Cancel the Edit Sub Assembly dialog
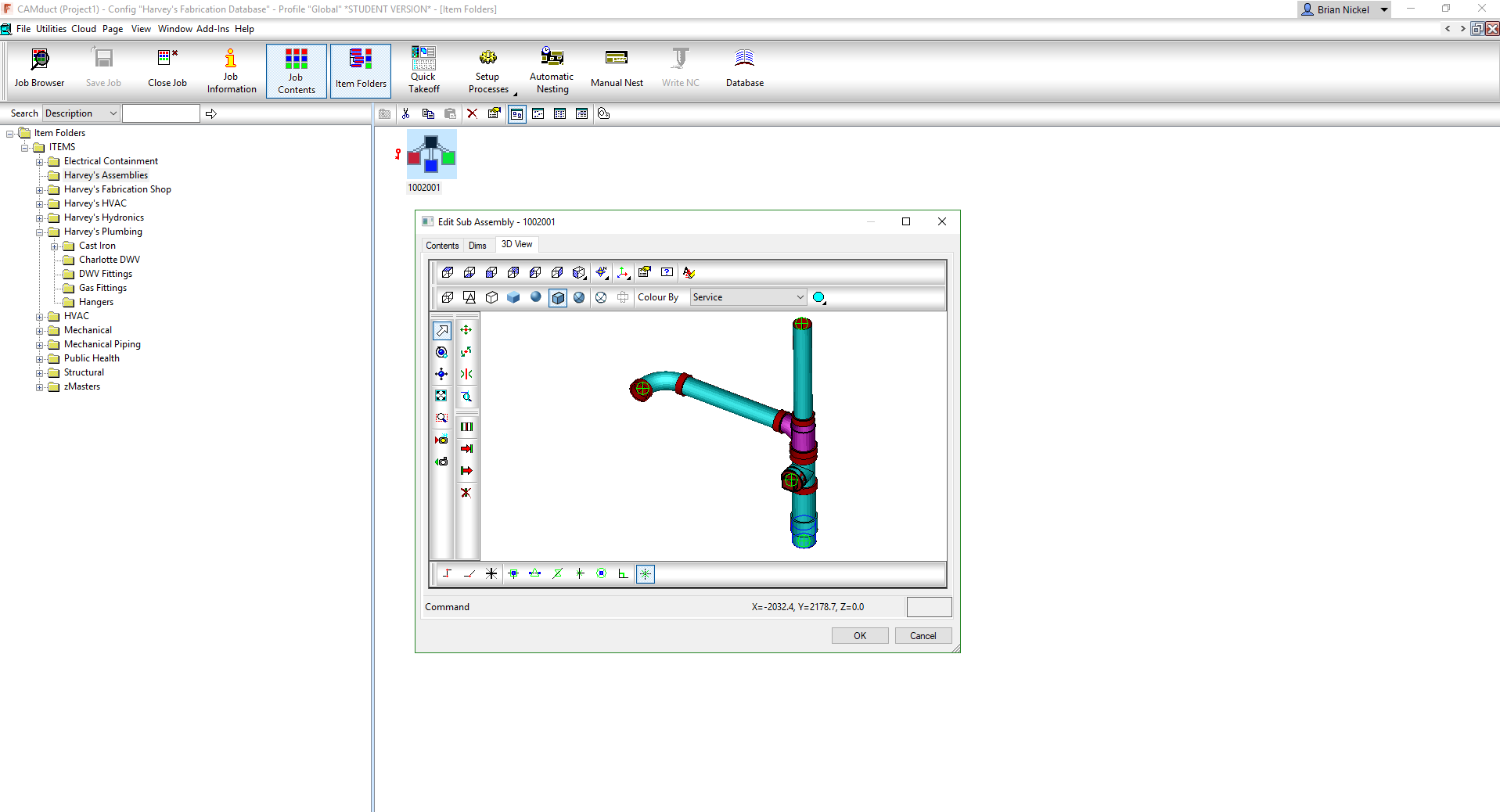1500x812 pixels. [x=923, y=635]
